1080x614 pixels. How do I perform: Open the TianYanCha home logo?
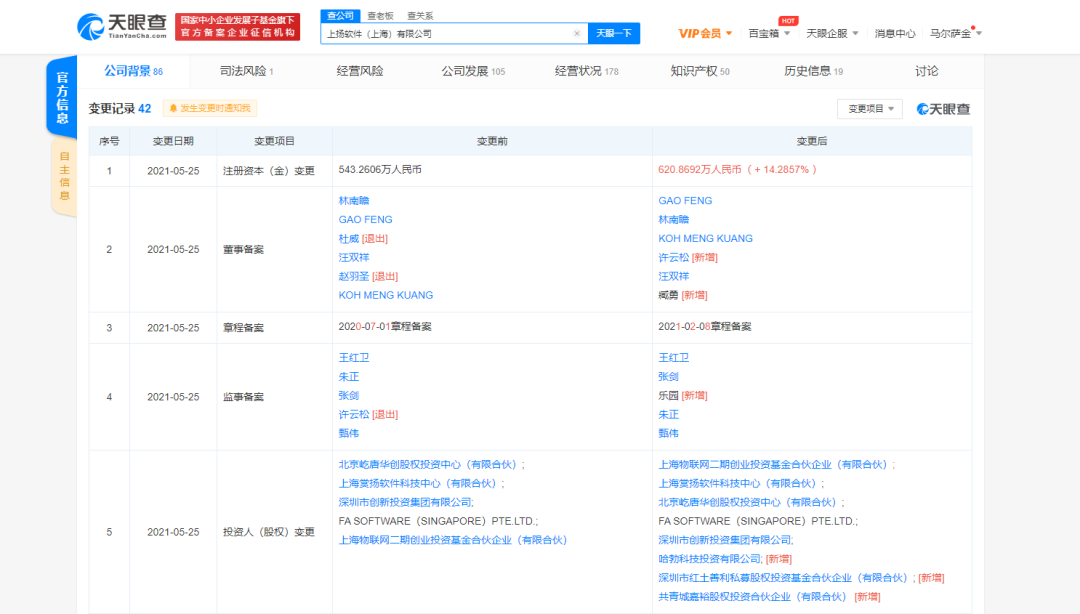coord(122,27)
